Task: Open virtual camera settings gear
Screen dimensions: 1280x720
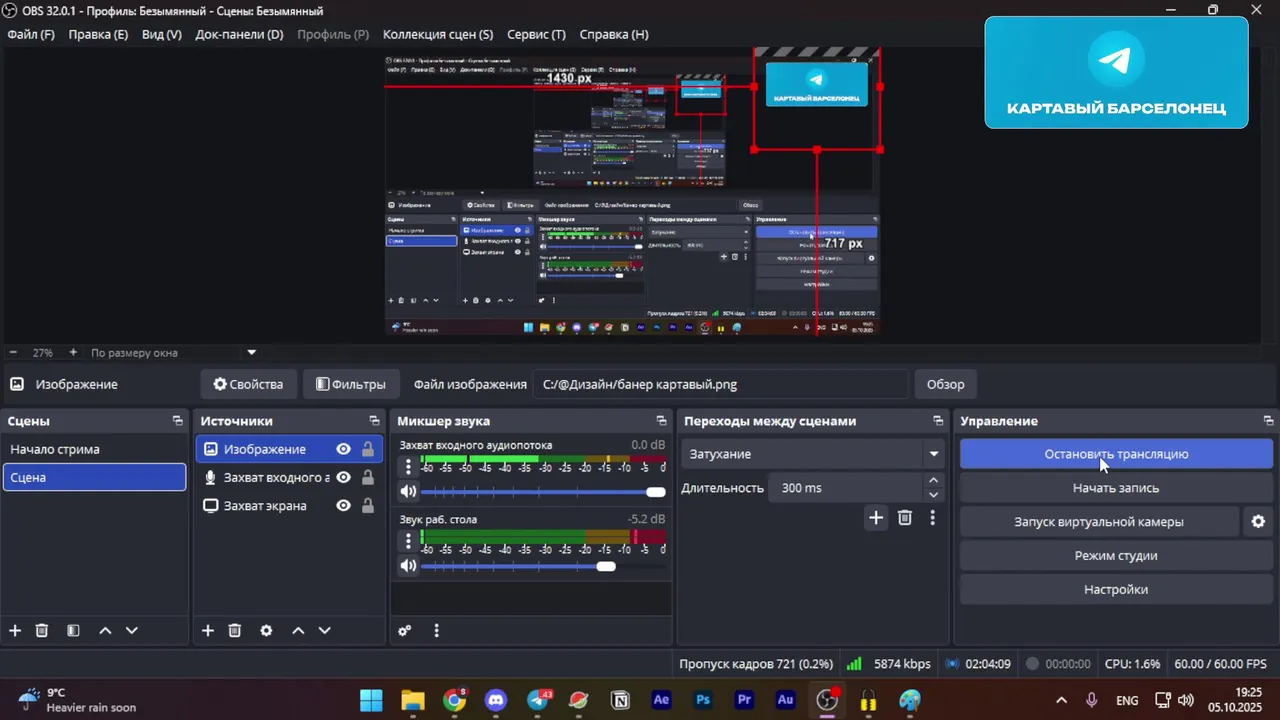Action: 1258,521
